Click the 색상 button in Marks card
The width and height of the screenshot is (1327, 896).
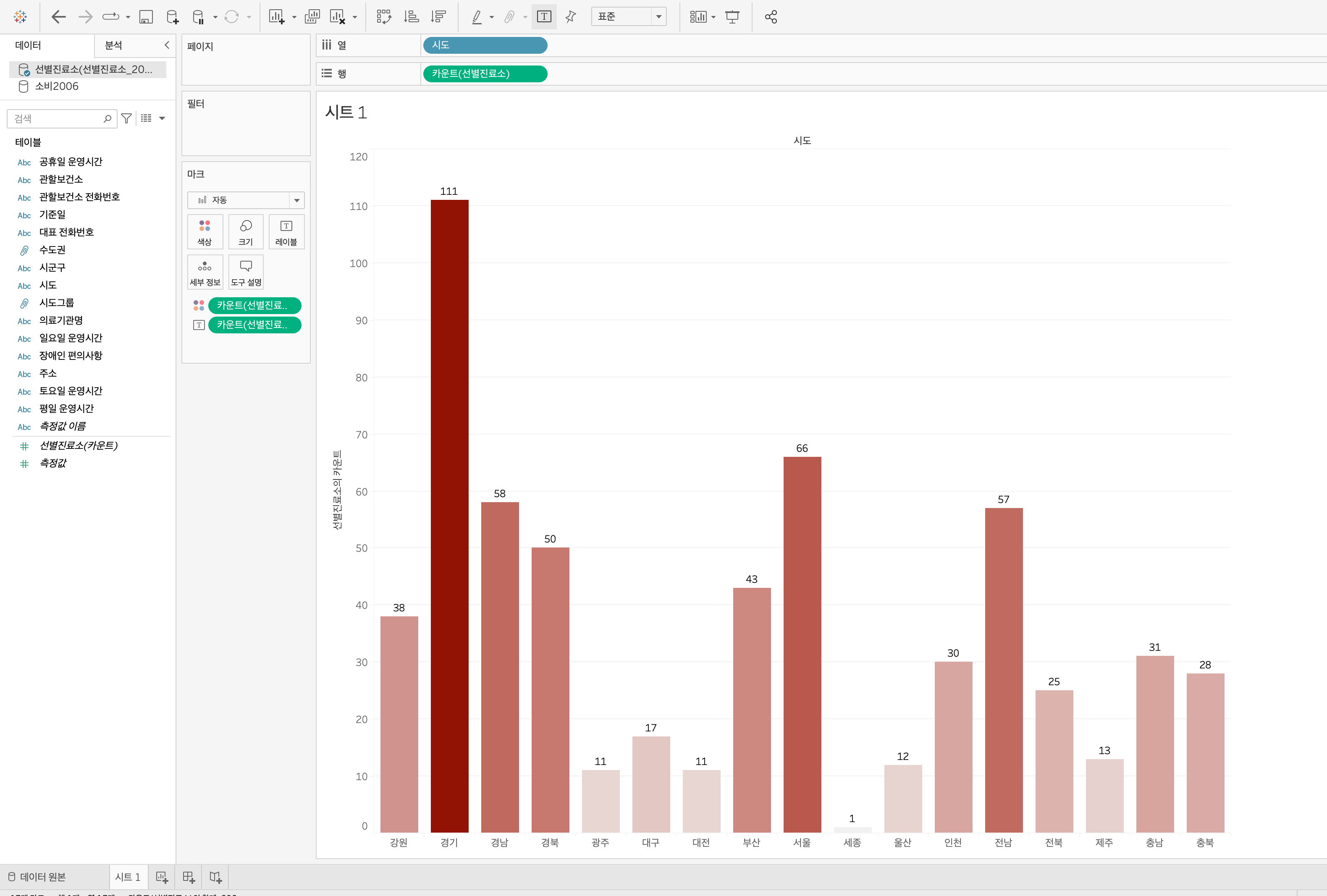pyautogui.click(x=205, y=232)
